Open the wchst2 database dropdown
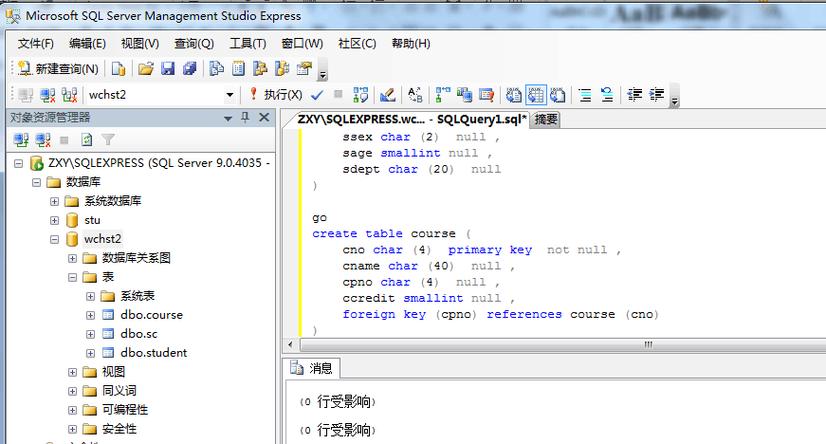The width and height of the screenshot is (826, 444). click(229, 95)
